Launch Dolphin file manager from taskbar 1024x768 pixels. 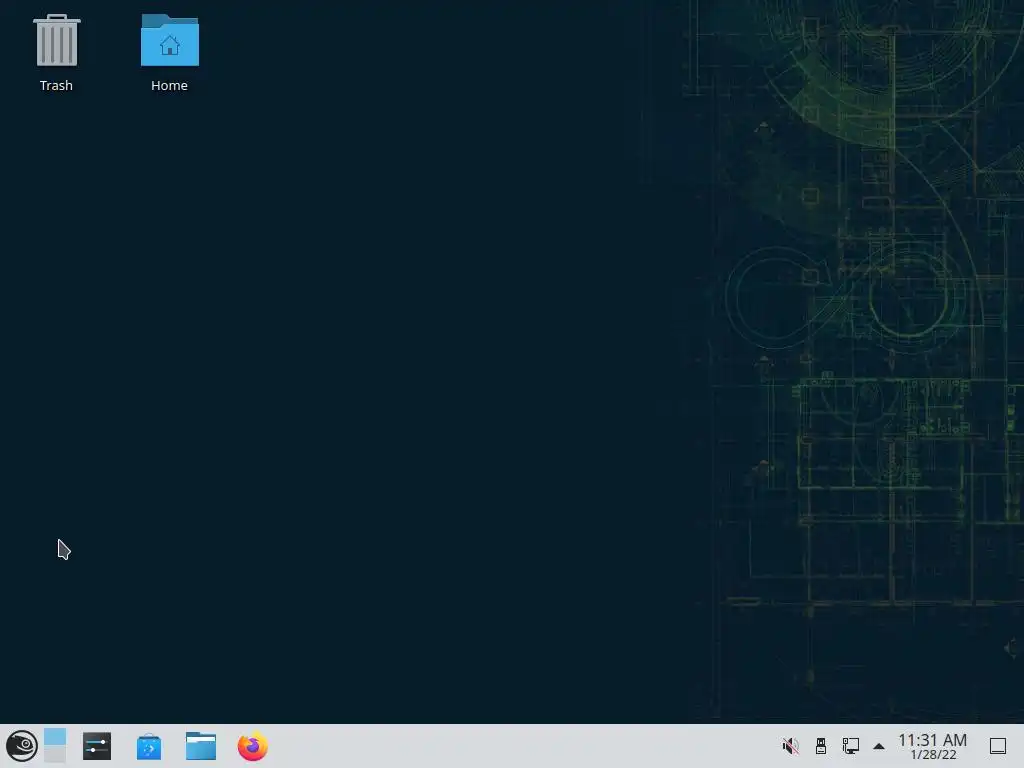click(x=200, y=746)
